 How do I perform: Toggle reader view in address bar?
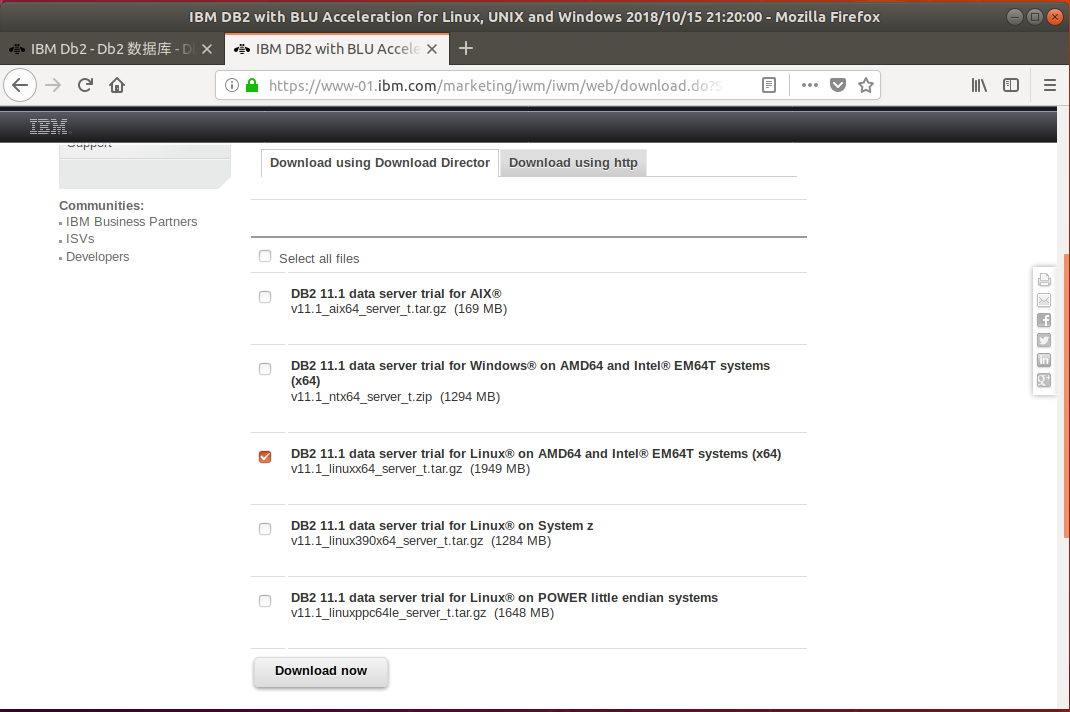(x=769, y=85)
